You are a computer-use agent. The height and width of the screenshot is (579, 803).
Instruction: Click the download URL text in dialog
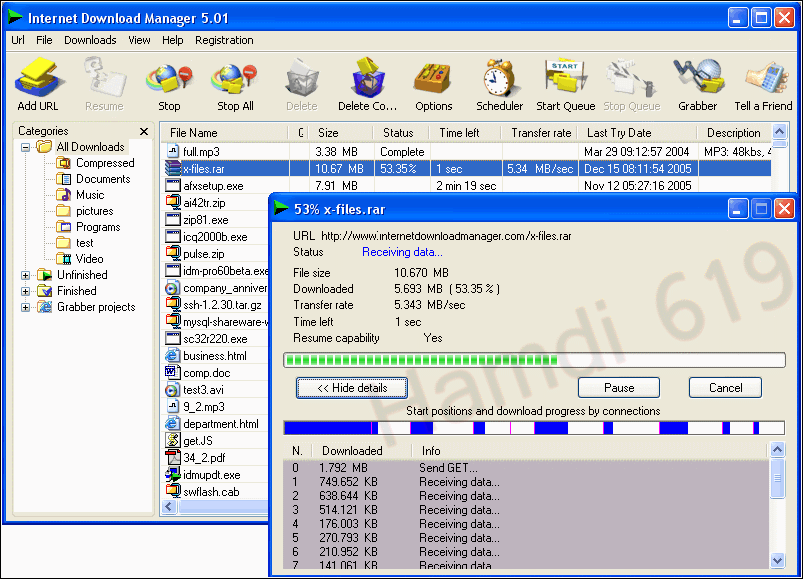click(x=446, y=236)
